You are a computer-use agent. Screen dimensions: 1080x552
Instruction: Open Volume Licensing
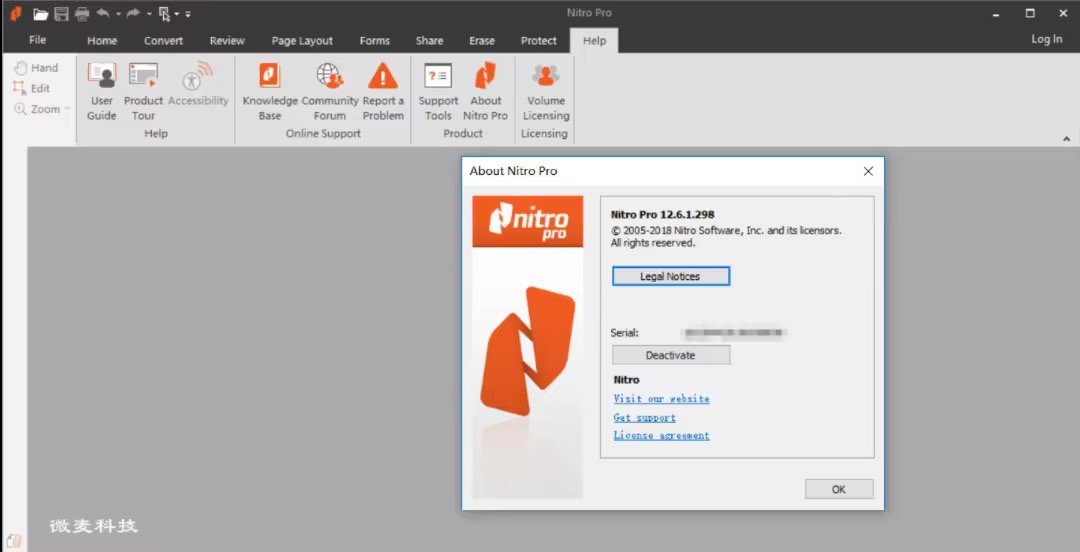pos(545,90)
